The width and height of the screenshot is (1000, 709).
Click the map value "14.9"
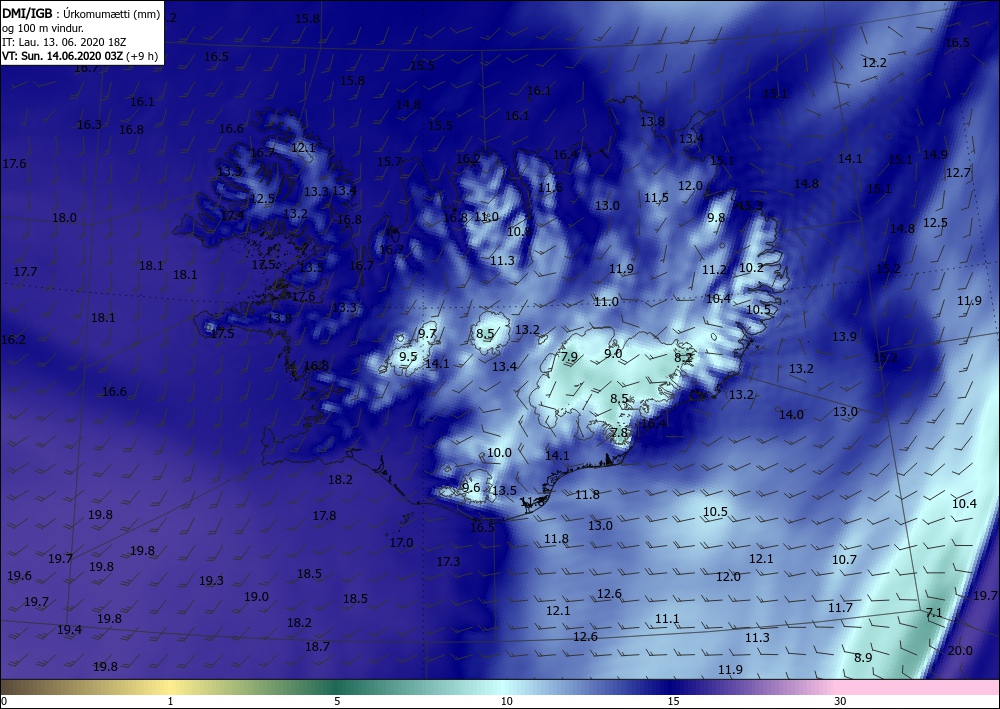[x=935, y=154]
